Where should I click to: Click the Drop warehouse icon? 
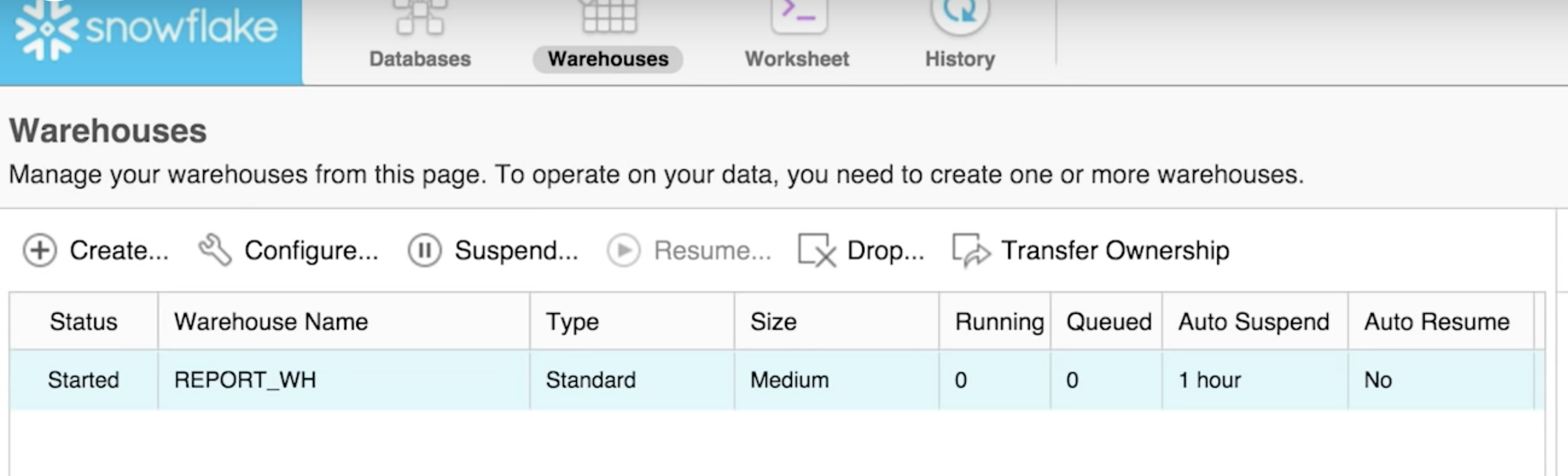[817, 250]
